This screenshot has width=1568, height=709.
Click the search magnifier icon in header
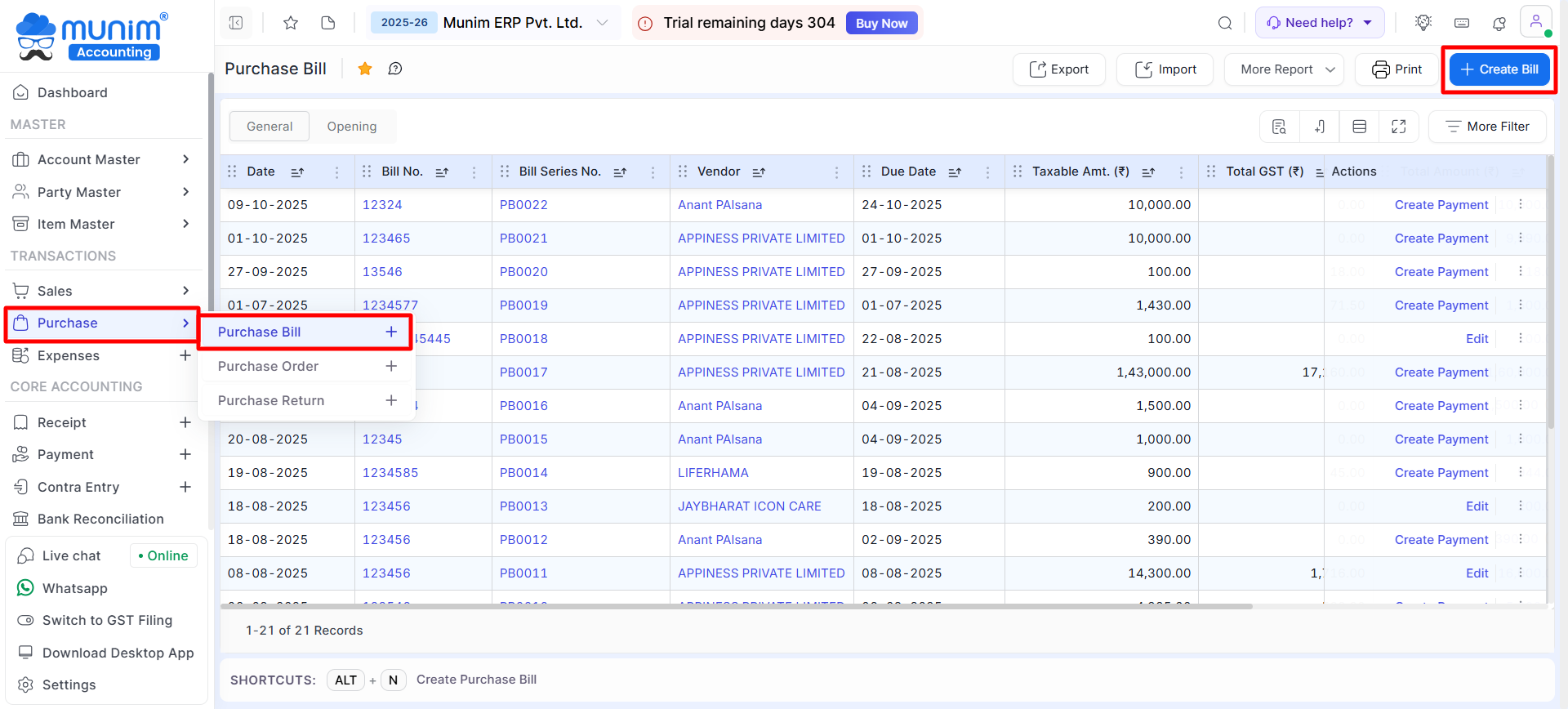[1225, 23]
